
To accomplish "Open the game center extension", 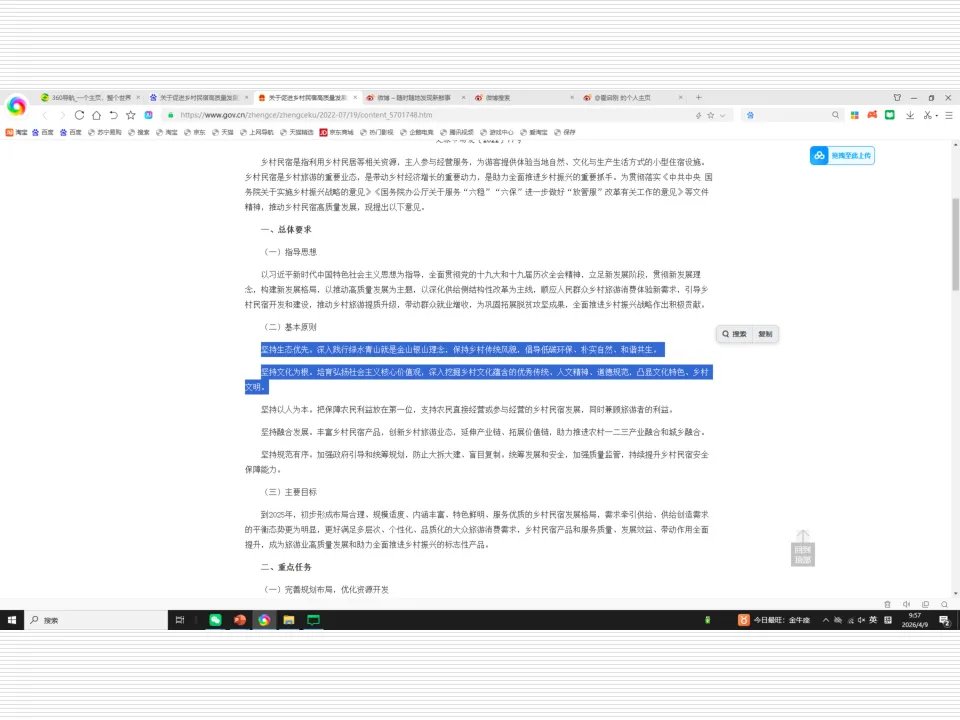I will [x=872, y=115].
